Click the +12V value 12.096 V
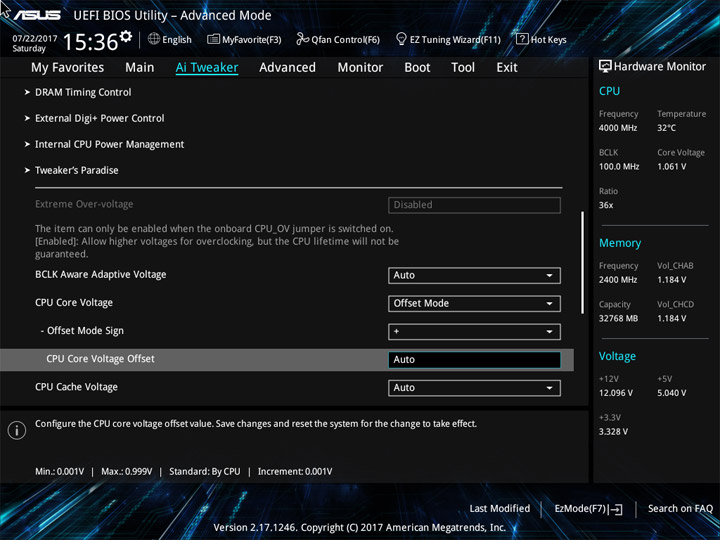 pyautogui.click(x=615, y=393)
